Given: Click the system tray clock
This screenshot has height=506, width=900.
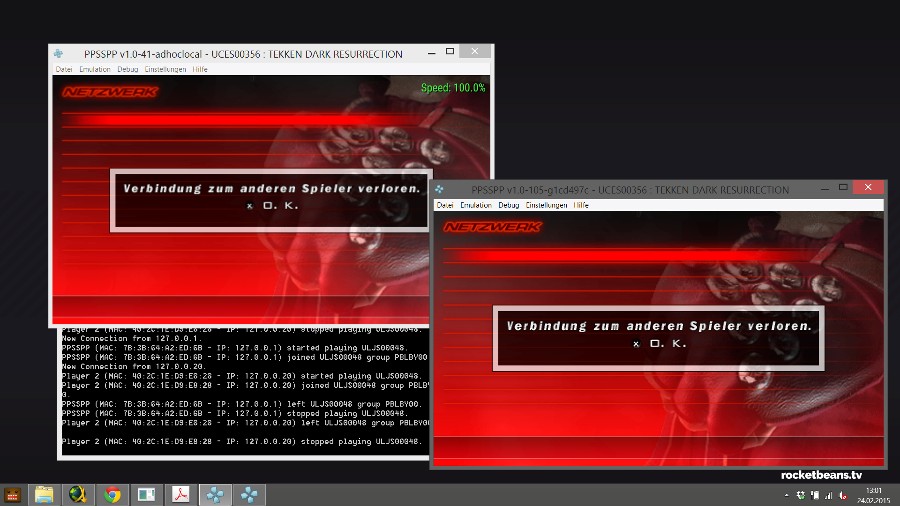Looking at the screenshot, I should point(873,494).
